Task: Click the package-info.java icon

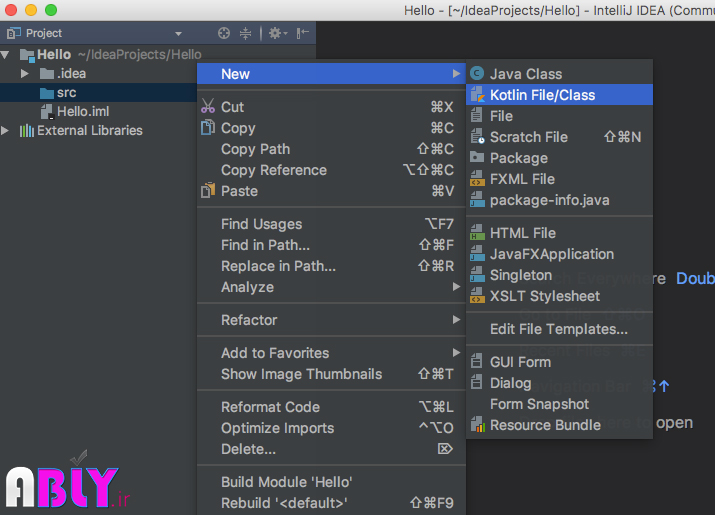Action: 477,199
